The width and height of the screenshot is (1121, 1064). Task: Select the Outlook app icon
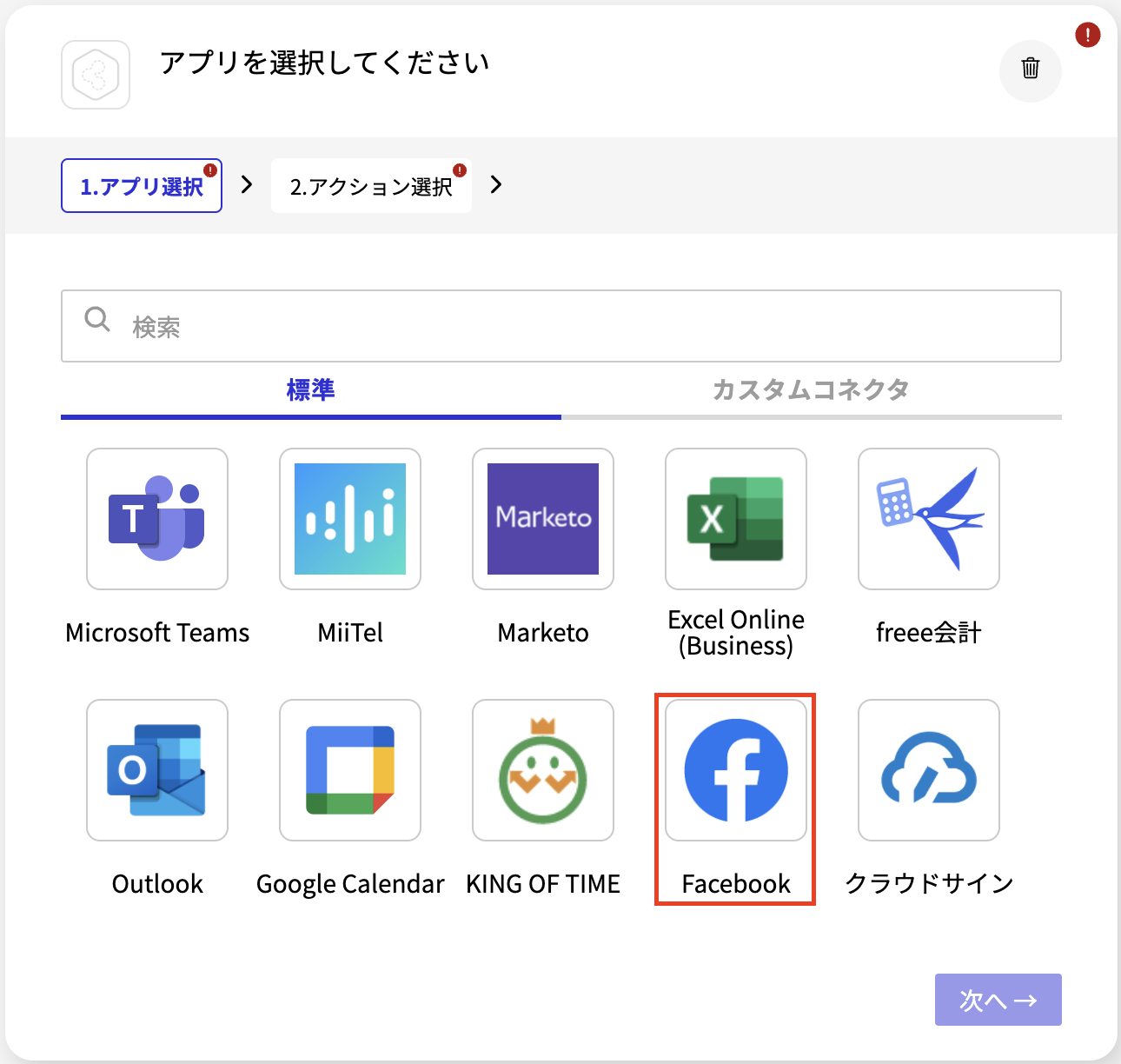(x=157, y=770)
